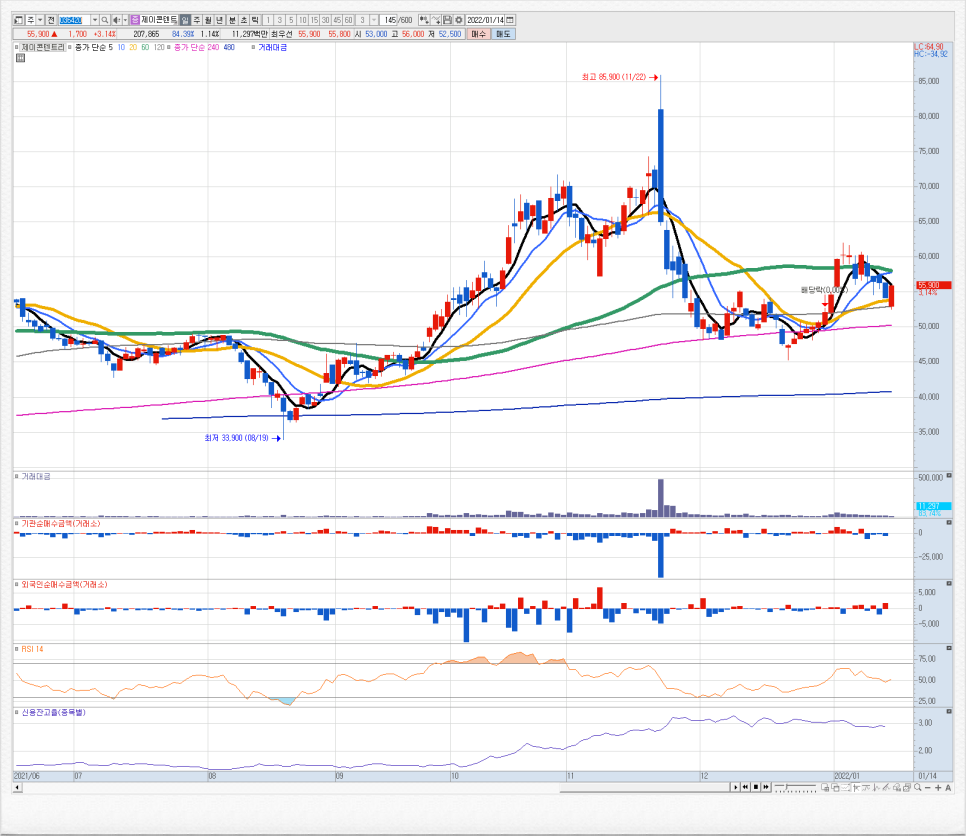The image size is (966, 836).
Task: Select the 60 interval button
Action: pyautogui.click(x=349, y=20)
